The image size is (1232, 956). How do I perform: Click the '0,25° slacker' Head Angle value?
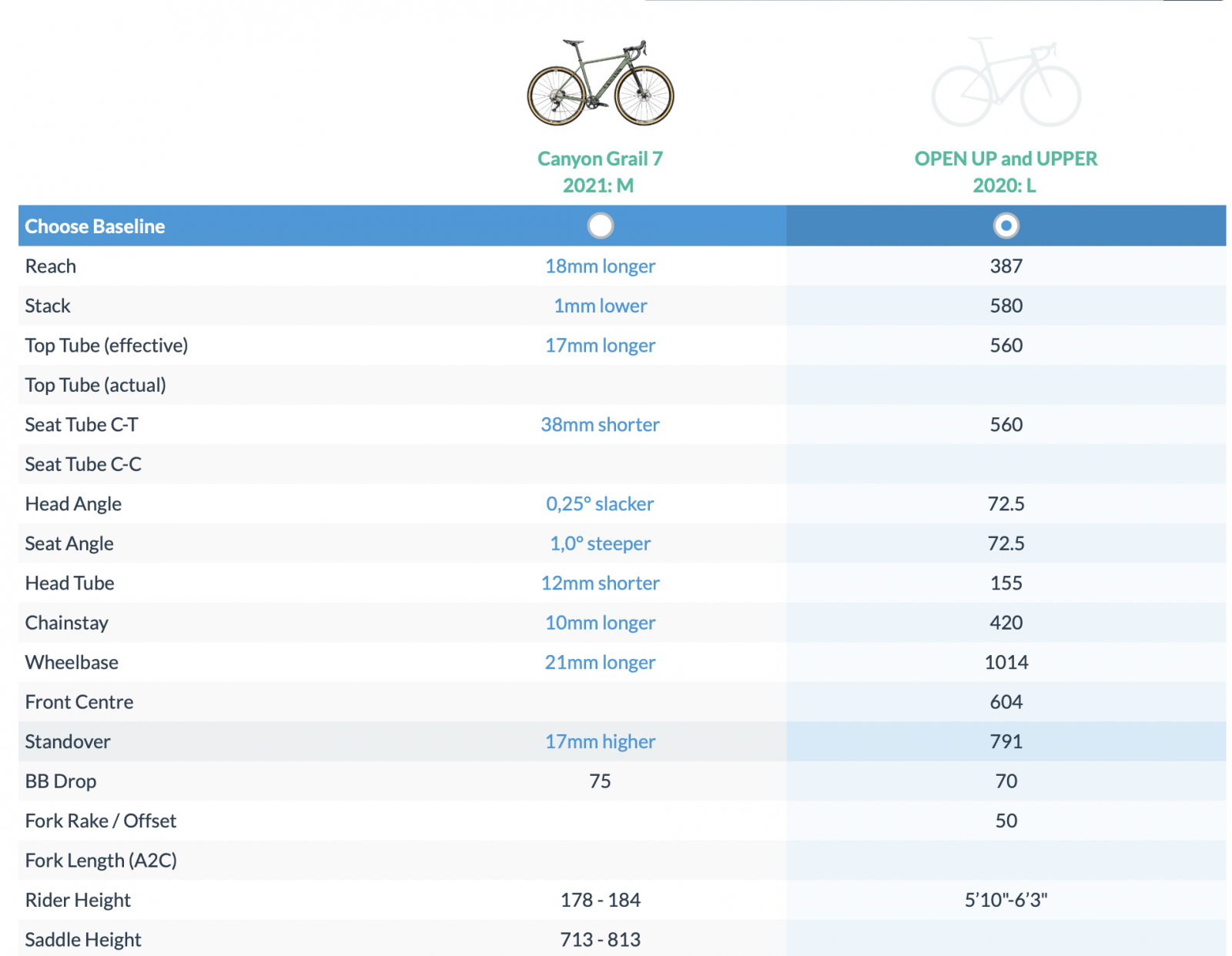(x=600, y=504)
